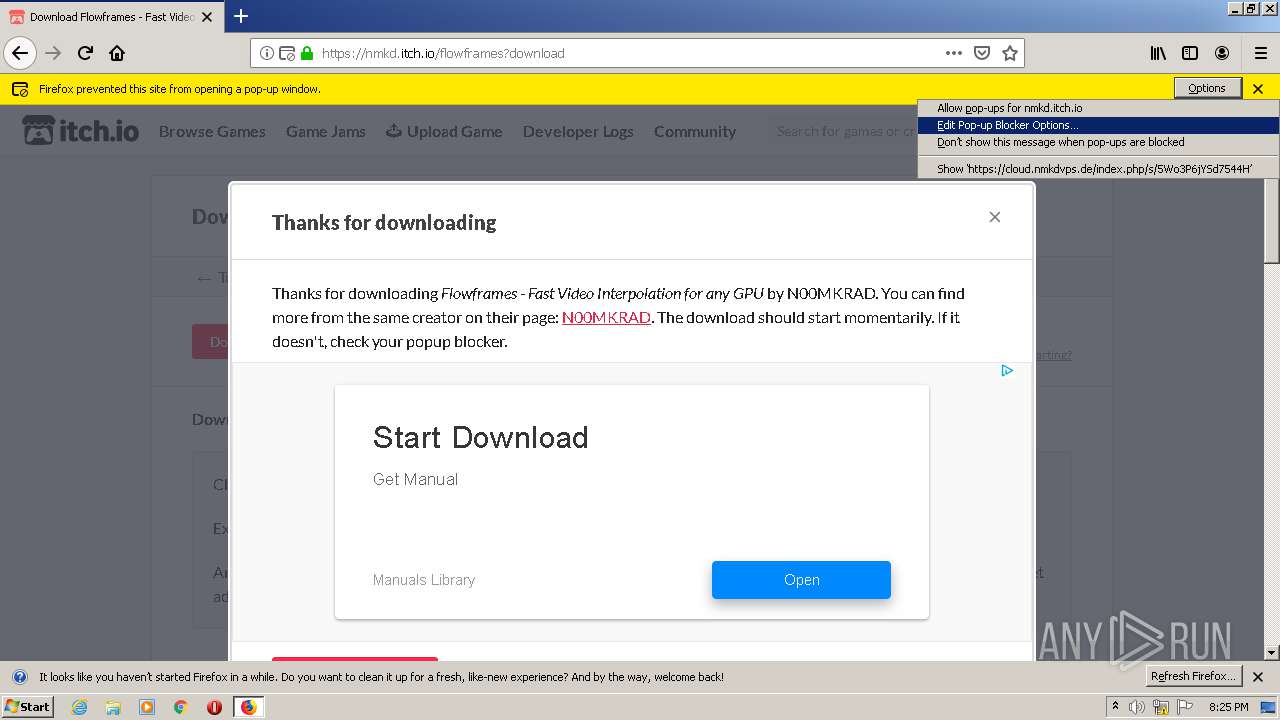Image resolution: width=1280 pixels, height=720 pixels.
Task: Click the itch.io search field
Action: tap(842, 131)
